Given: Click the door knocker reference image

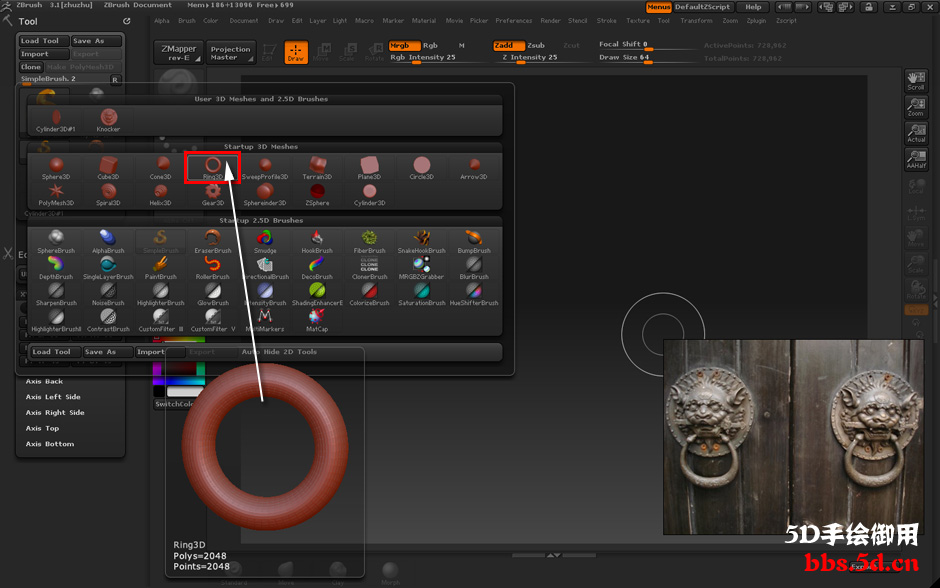Looking at the screenshot, I should tap(794, 437).
